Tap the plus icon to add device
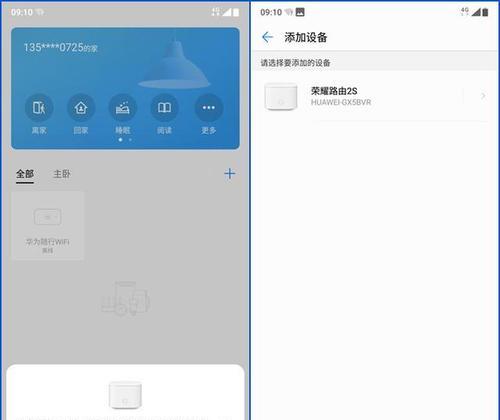 [230, 174]
